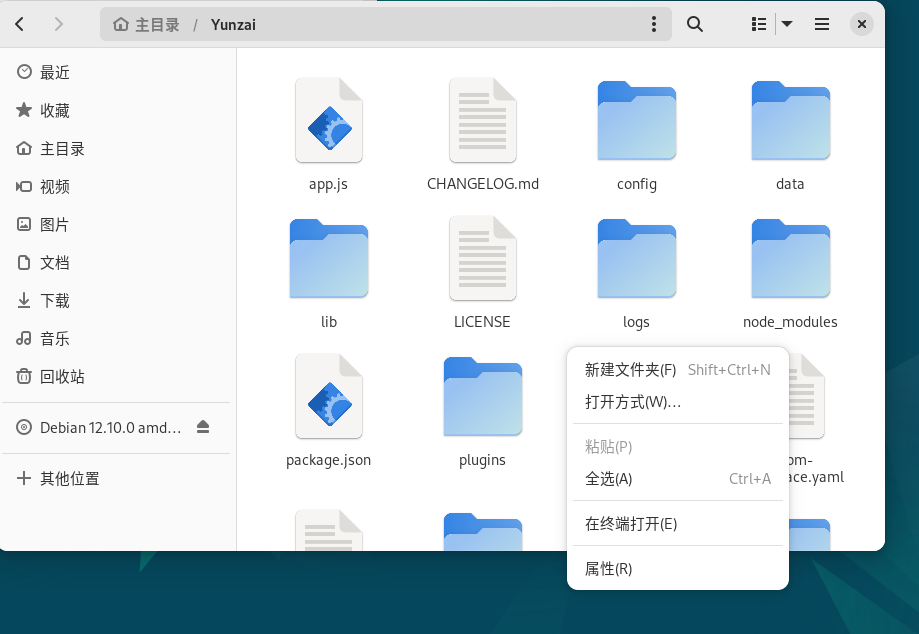Go to 主目录 in the path bar
Image resolution: width=919 pixels, height=634 pixels.
coord(147,24)
